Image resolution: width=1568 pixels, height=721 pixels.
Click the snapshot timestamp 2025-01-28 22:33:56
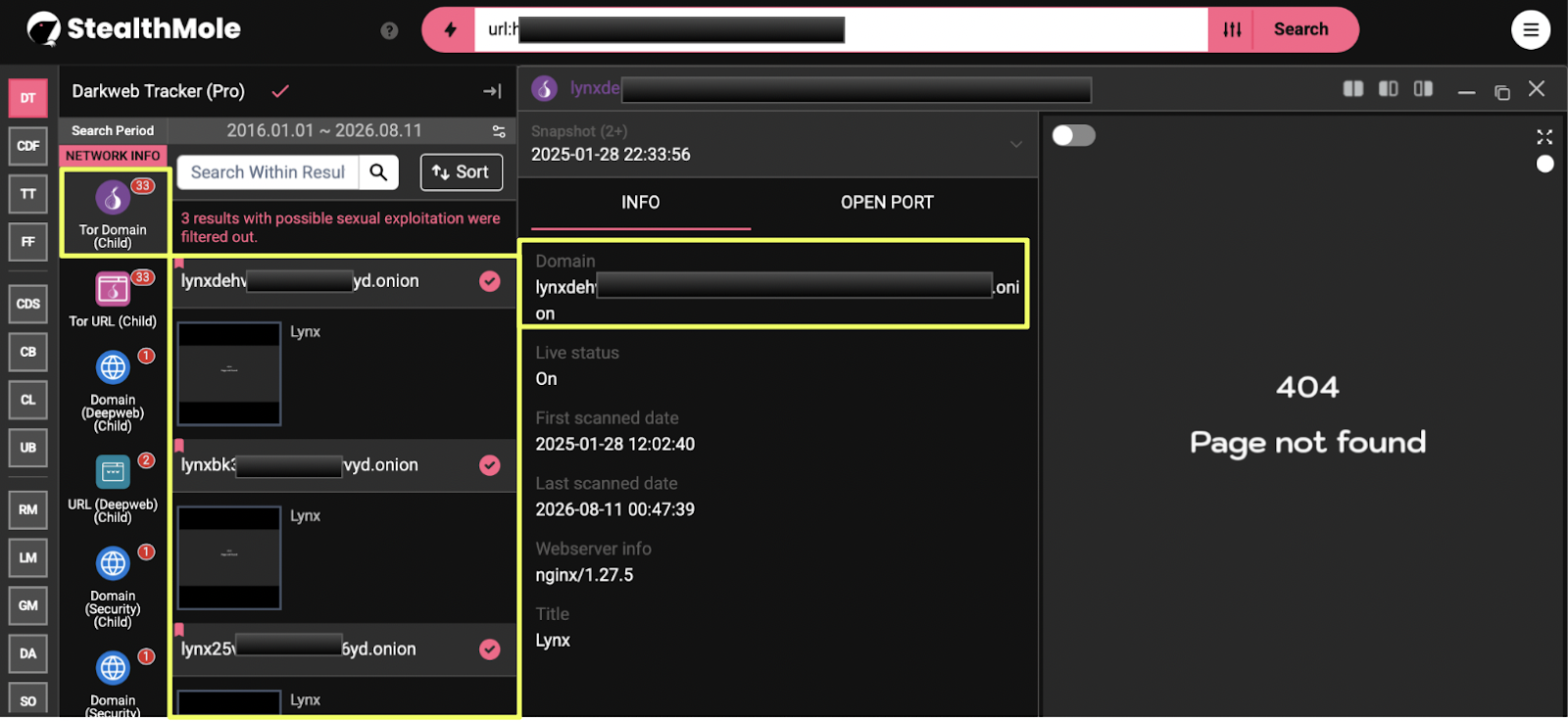point(611,155)
